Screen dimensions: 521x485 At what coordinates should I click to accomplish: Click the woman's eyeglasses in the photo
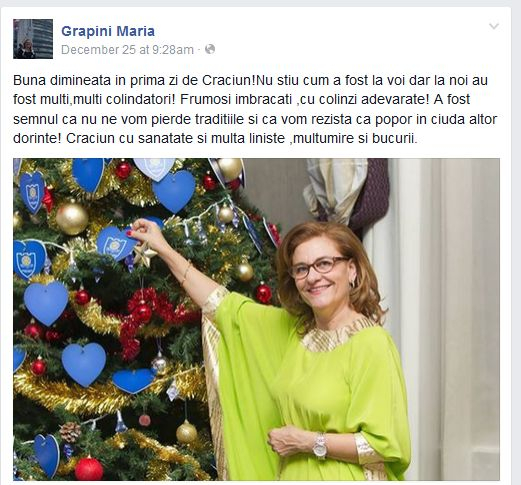[x=318, y=266]
